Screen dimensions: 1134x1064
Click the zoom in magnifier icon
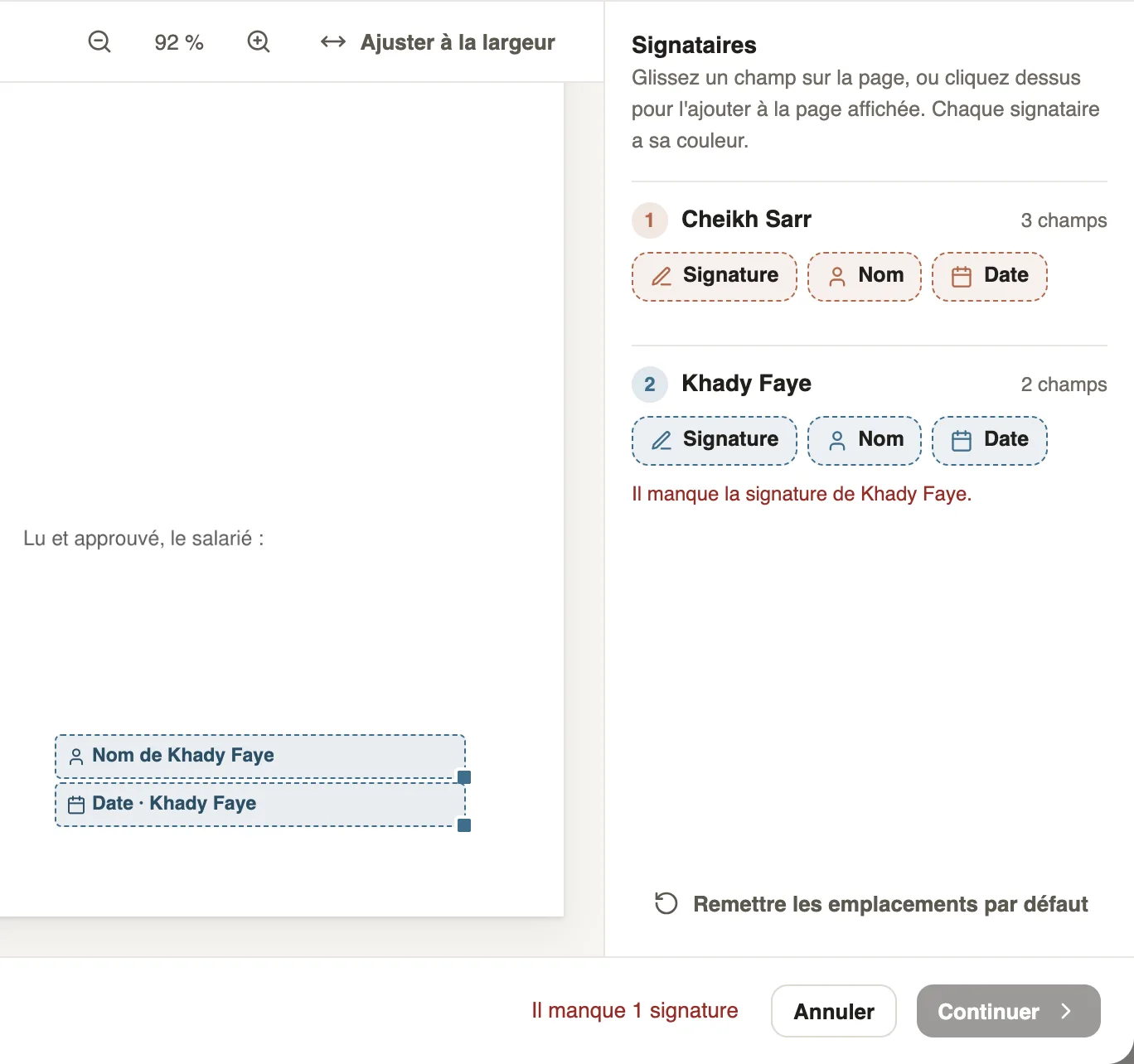tap(259, 41)
